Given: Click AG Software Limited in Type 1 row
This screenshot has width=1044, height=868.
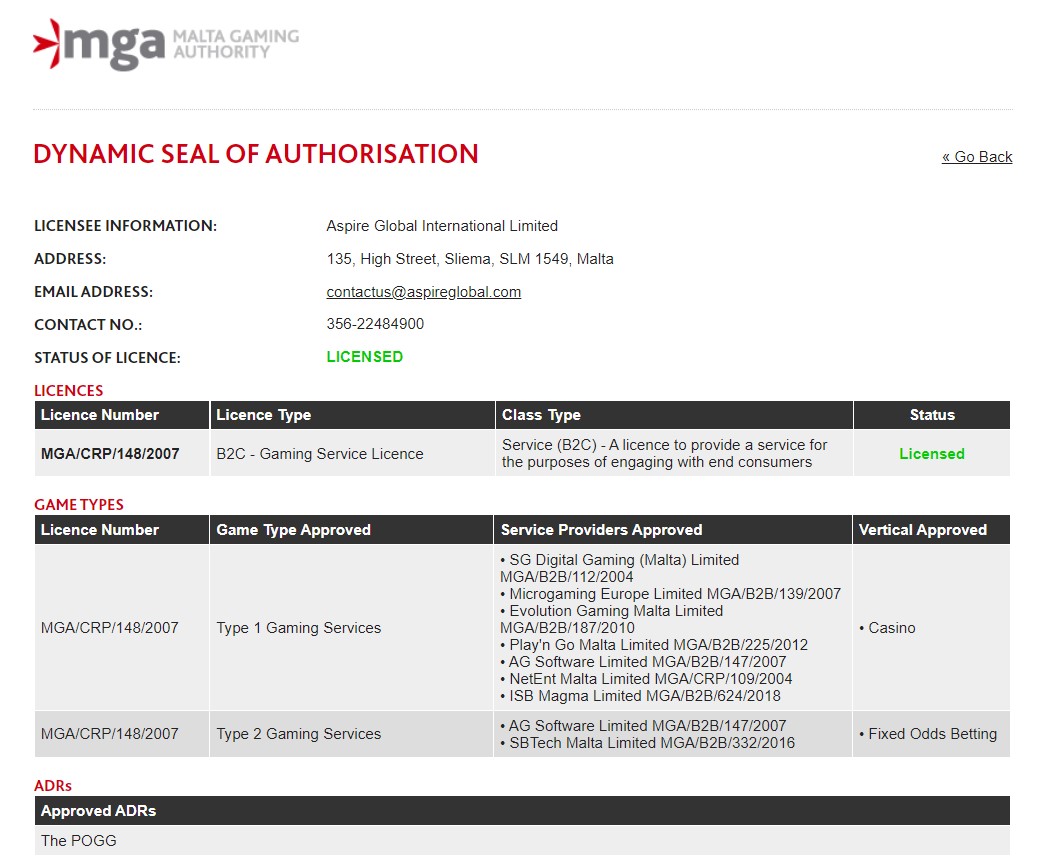Looking at the screenshot, I should point(643,662).
